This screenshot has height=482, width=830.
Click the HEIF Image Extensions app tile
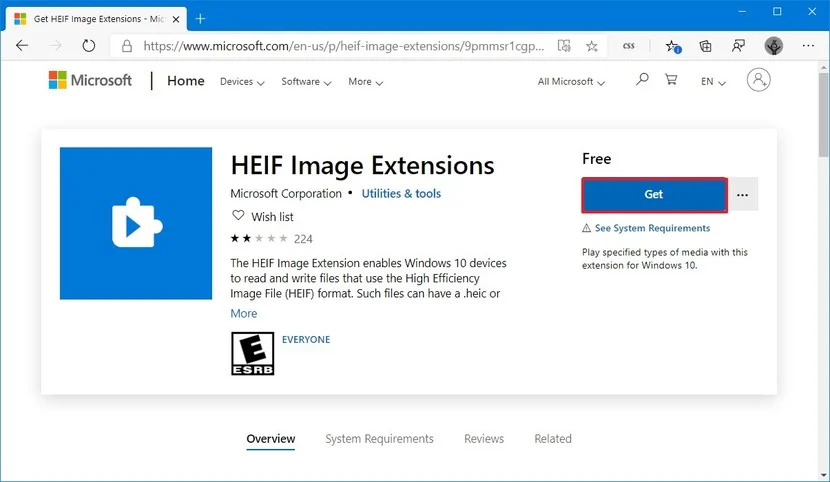point(136,223)
